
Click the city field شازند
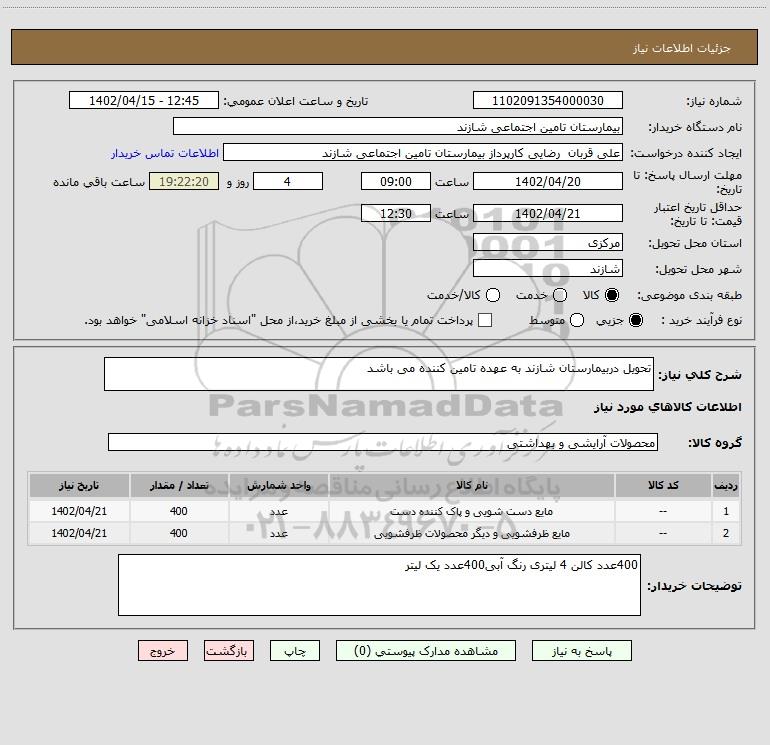tap(548, 268)
